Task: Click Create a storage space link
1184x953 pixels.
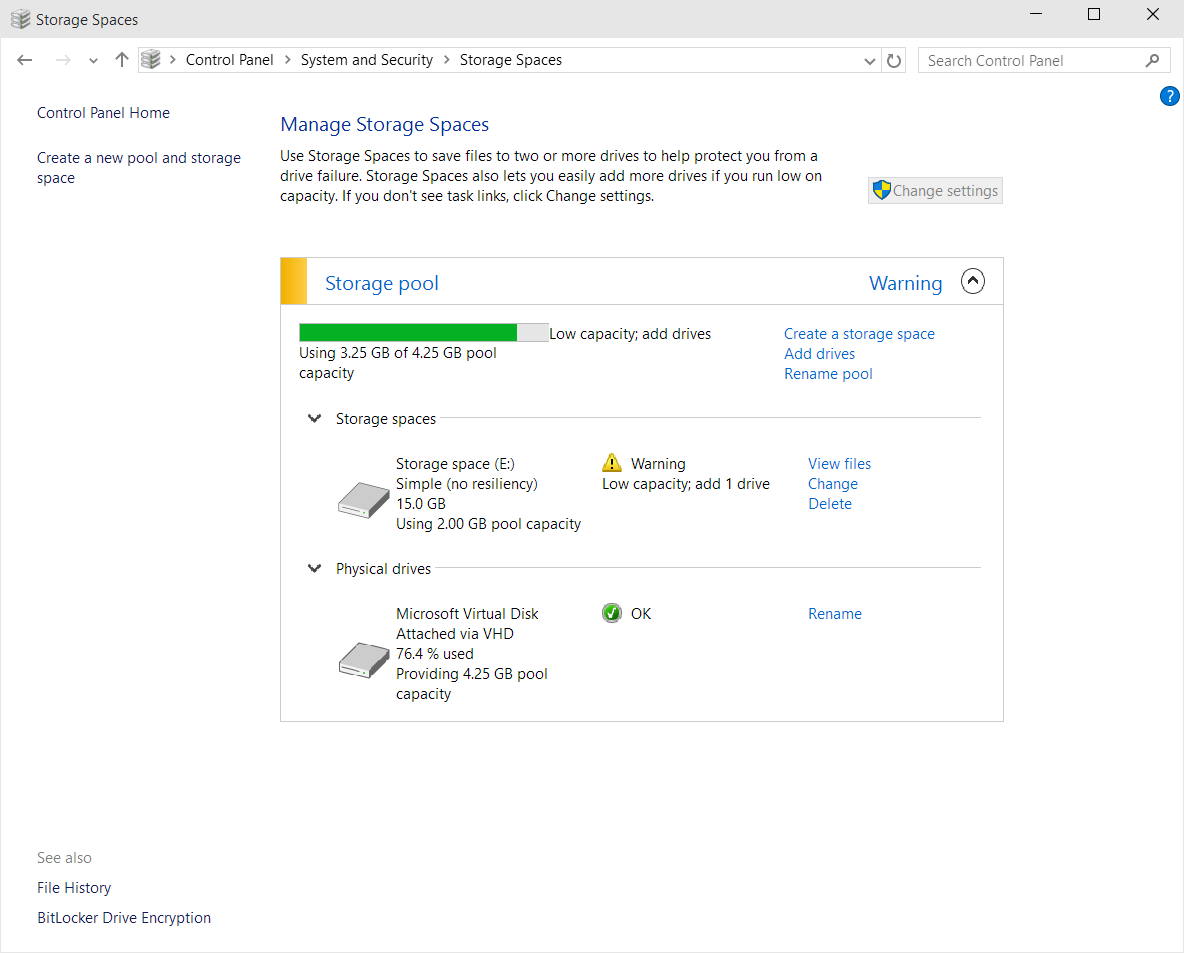Action: coord(859,334)
